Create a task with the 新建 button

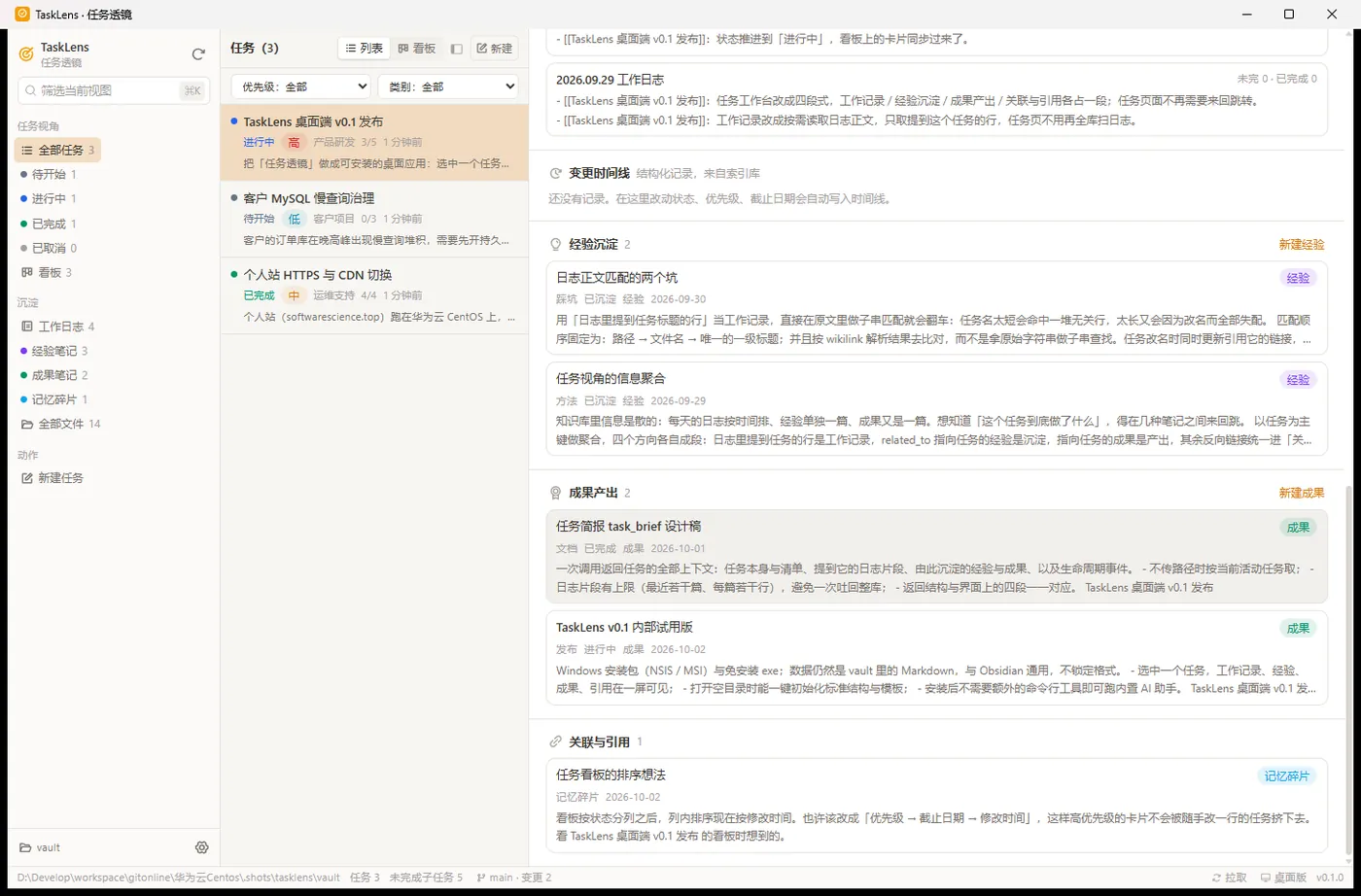click(x=494, y=49)
